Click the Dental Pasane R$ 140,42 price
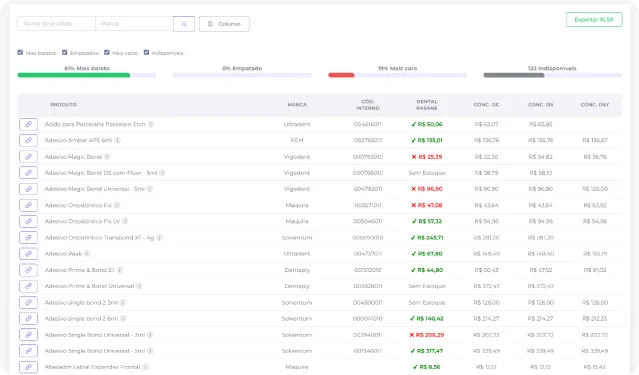 click(427, 318)
